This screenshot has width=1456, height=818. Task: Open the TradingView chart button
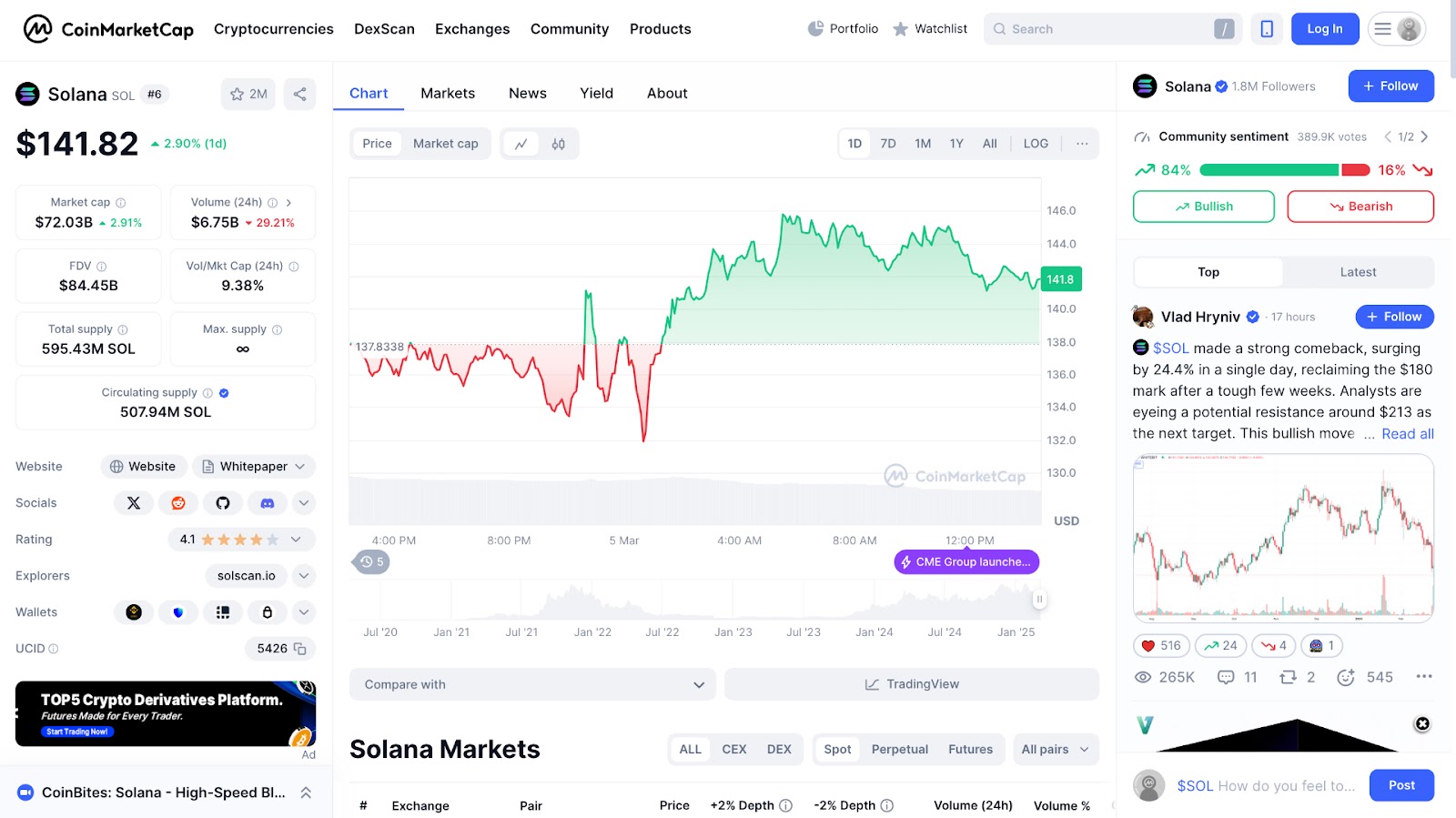pos(912,684)
